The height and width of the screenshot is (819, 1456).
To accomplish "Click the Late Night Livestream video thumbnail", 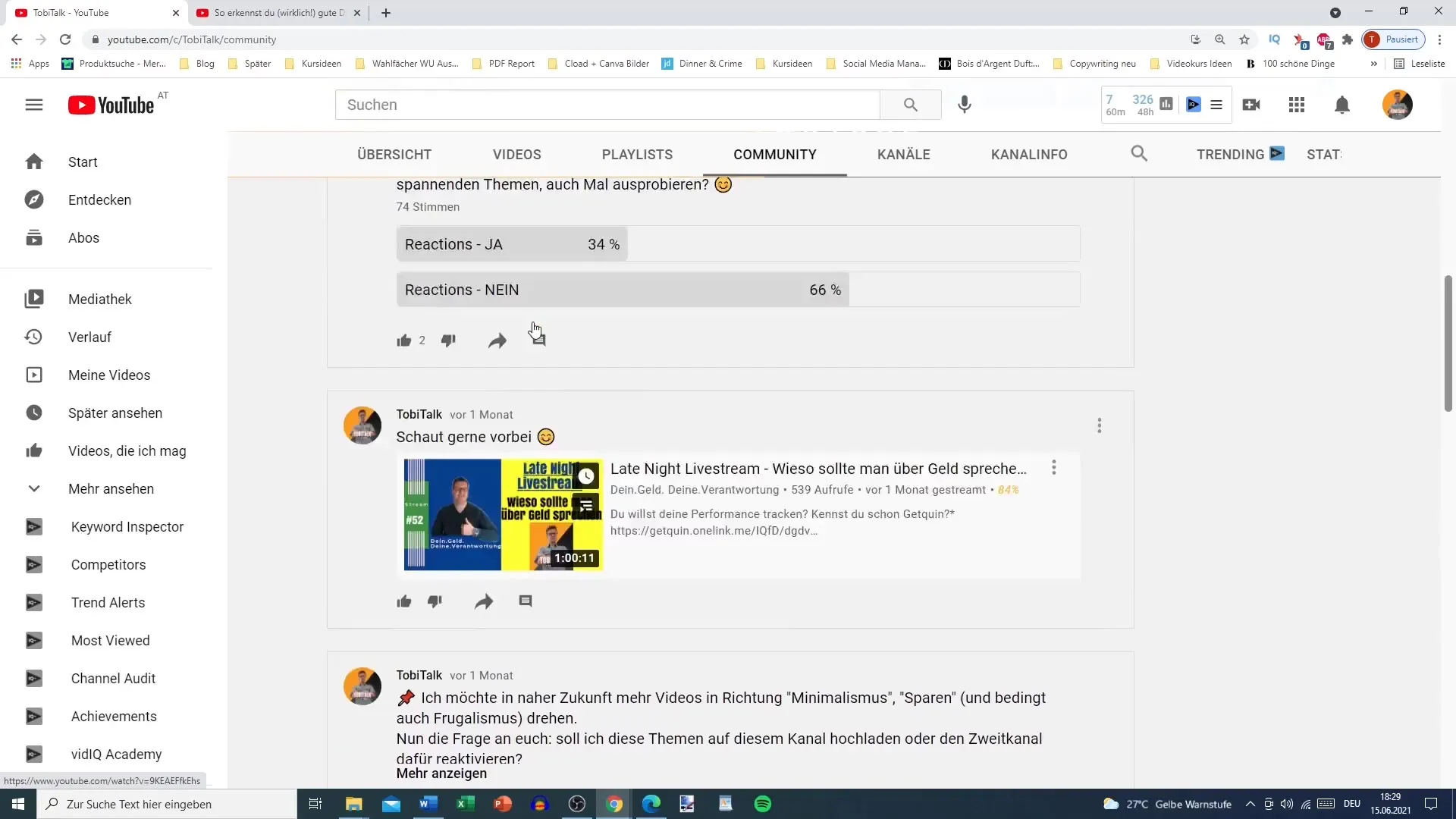I will coord(502,513).
